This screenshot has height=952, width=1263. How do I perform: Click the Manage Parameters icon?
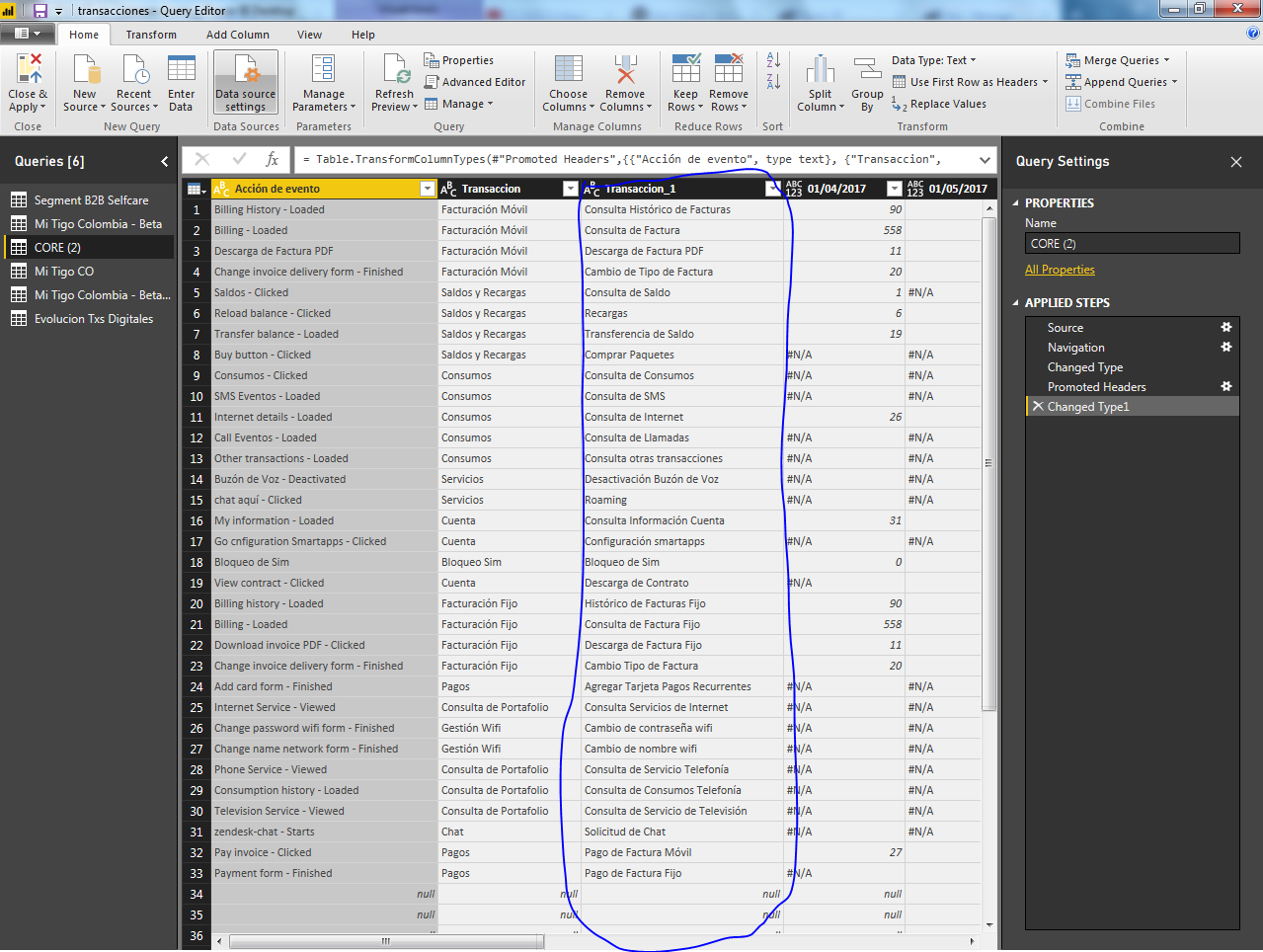tap(323, 70)
